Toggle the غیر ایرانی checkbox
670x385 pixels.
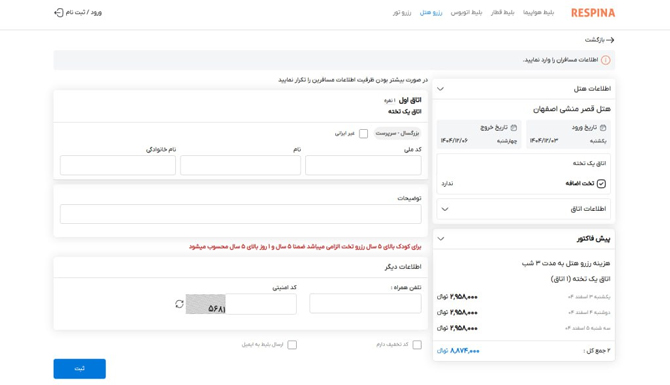pos(363,134)
